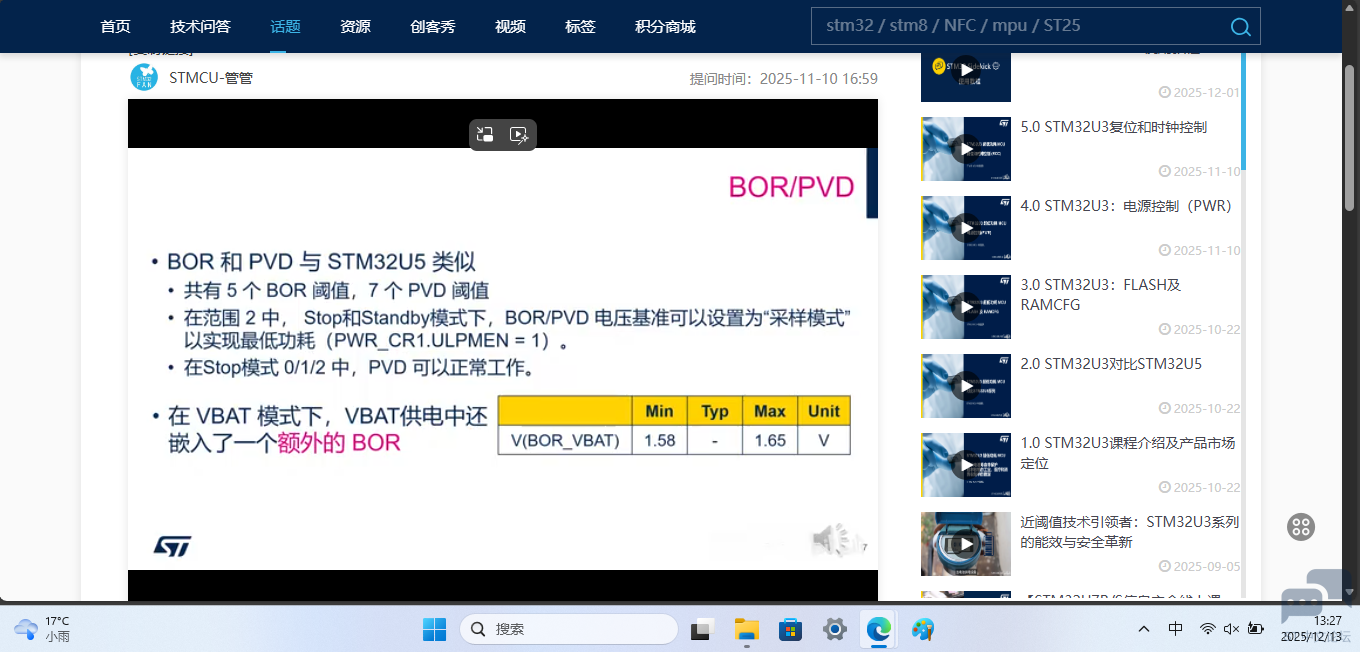Click the pink 额外的 BOR text

[339, 443]
